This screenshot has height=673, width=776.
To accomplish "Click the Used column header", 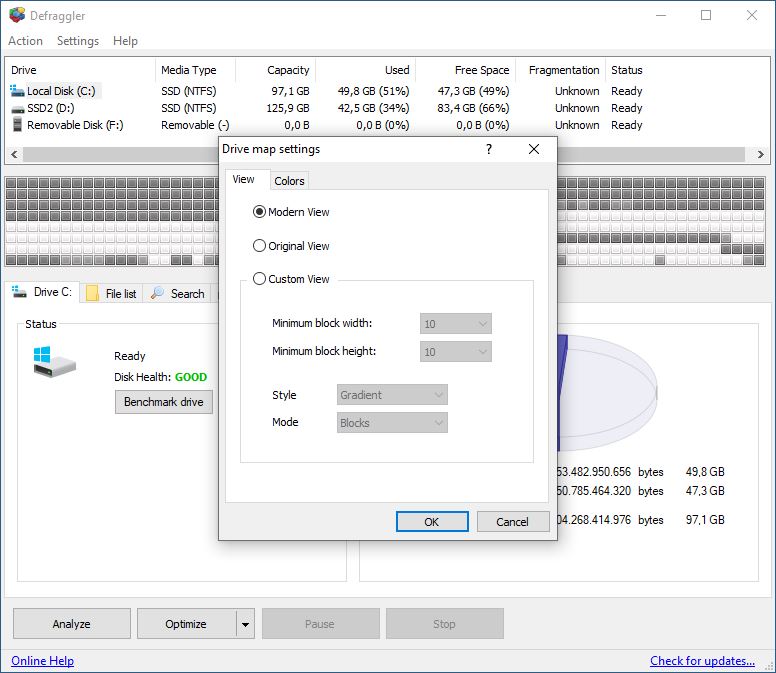I will [x=366, y=70].
